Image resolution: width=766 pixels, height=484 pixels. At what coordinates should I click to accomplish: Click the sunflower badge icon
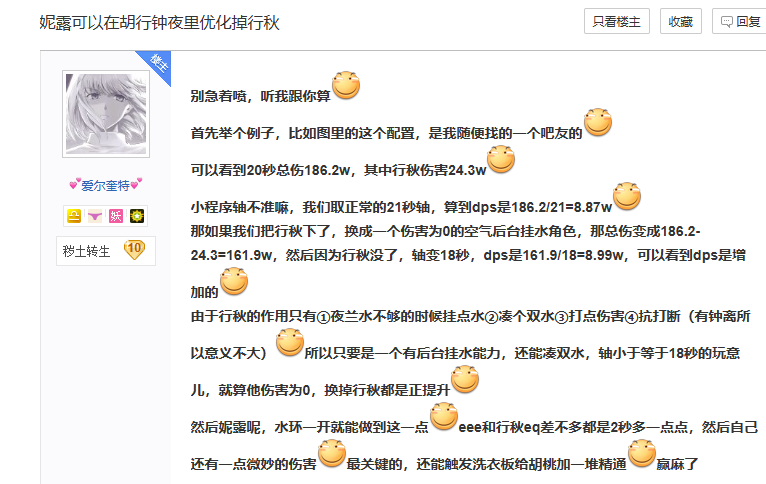coord(137,215)
